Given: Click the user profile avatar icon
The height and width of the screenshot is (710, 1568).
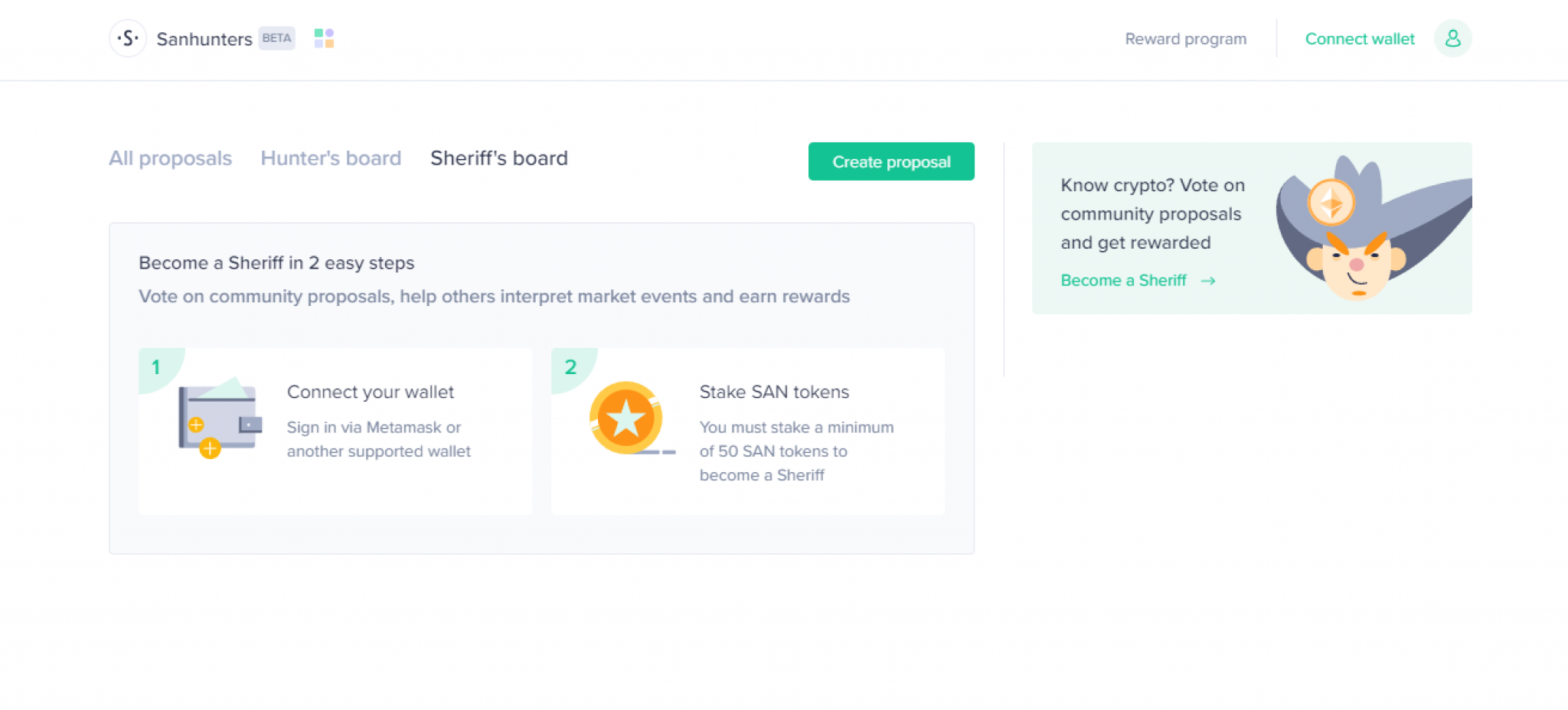Looking at the screenshot, I should tap(1452, 38).
